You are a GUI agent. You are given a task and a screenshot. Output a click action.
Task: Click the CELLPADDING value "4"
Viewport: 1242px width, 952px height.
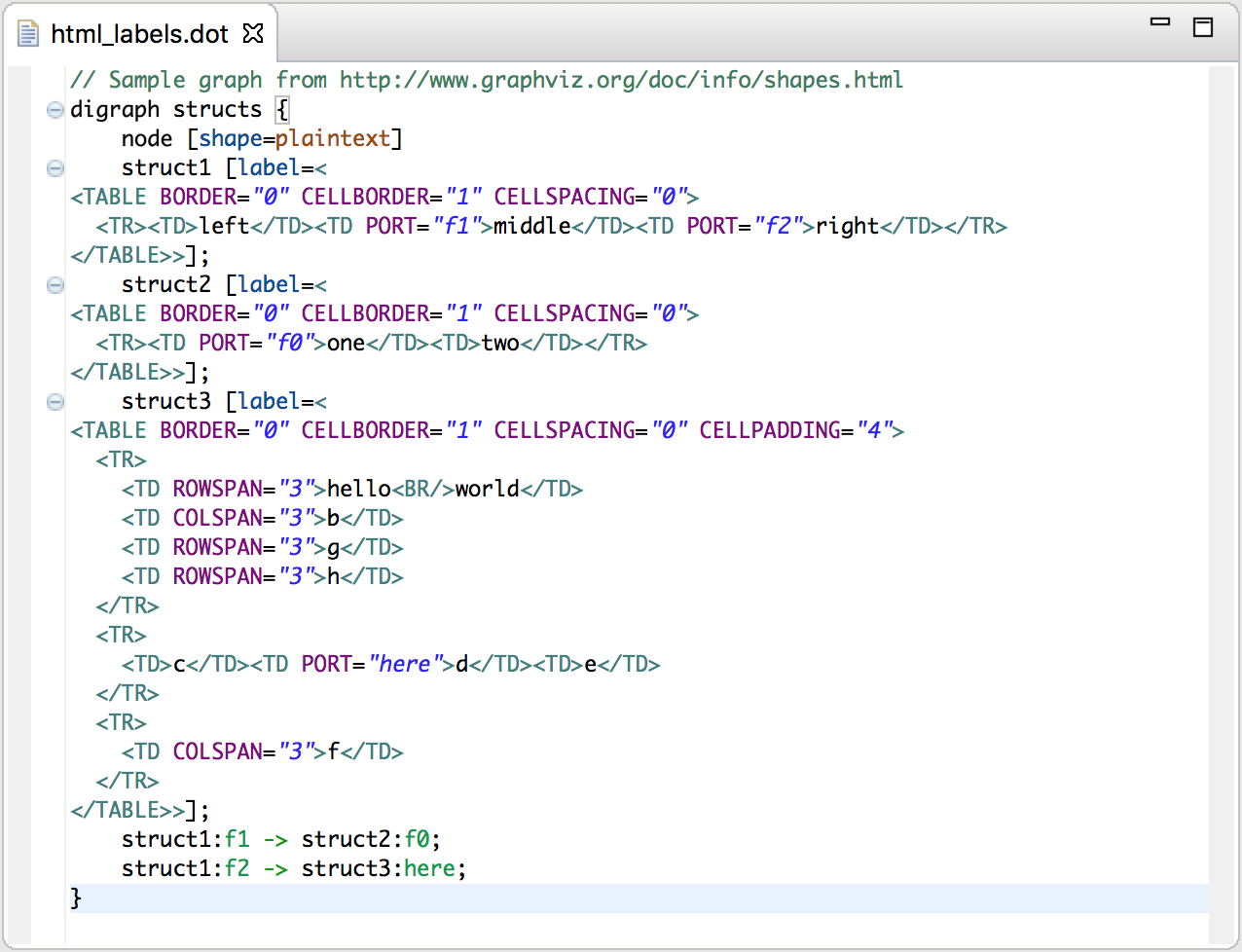coord(874,430)
